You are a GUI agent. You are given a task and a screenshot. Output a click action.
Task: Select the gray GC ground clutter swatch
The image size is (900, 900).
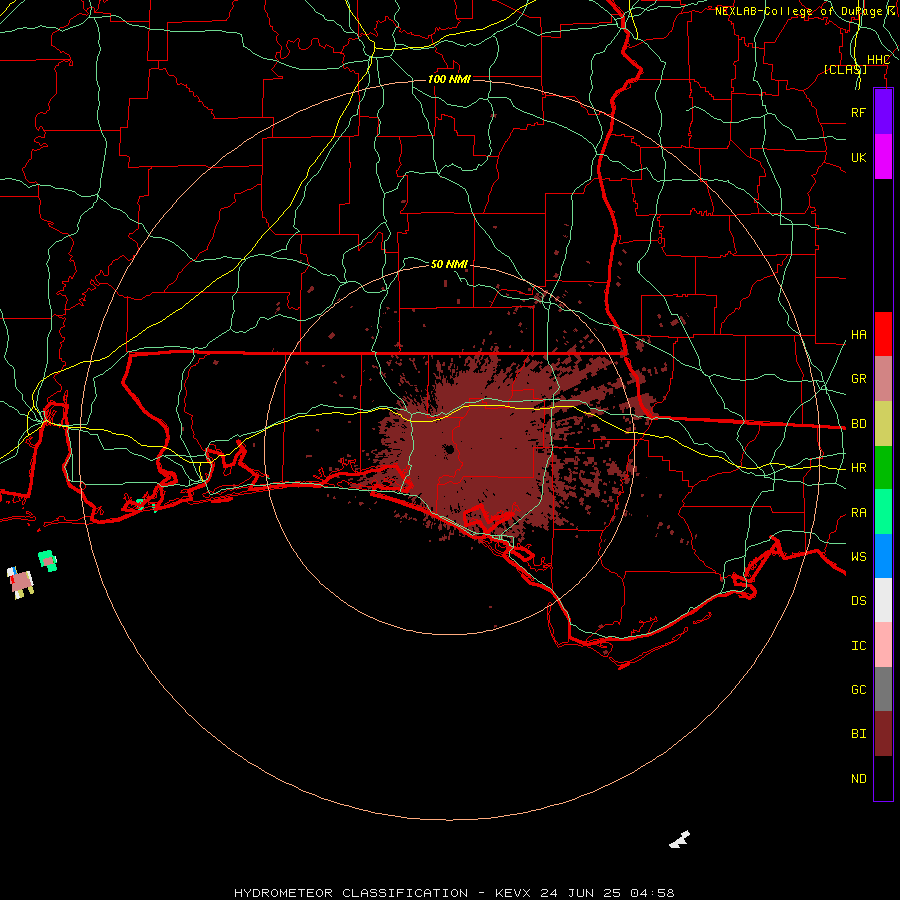pyautogui.click(x=883, y=689)
